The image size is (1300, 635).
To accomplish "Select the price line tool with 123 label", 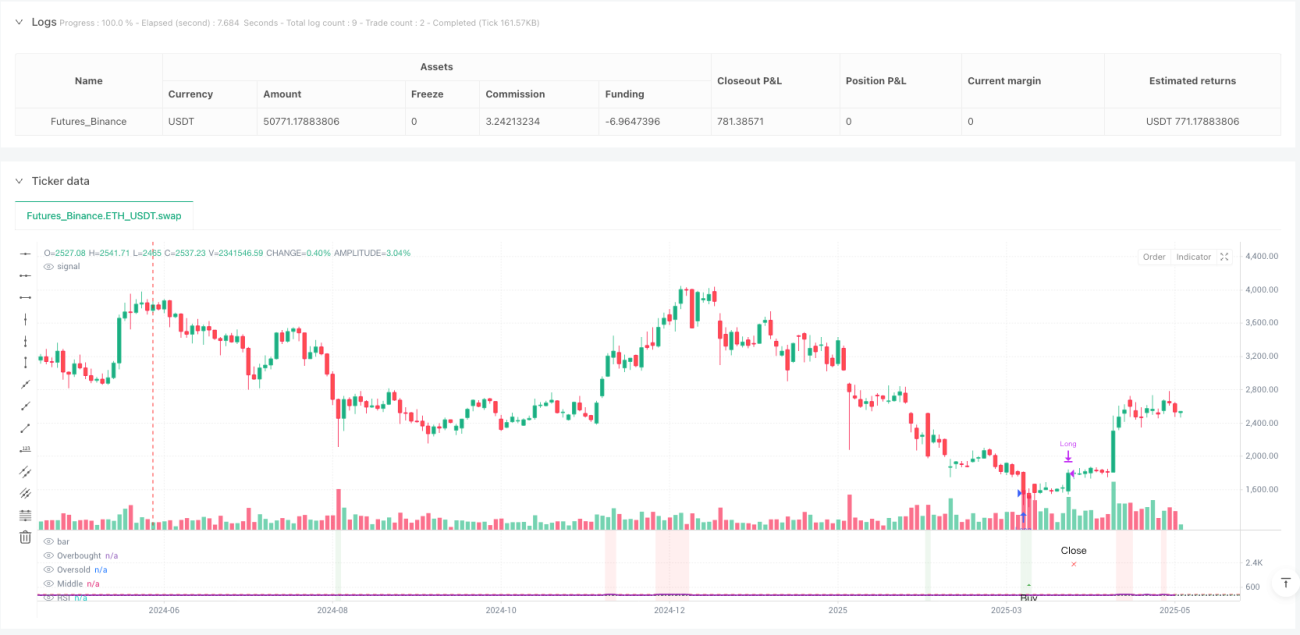I will click(25, 450).
